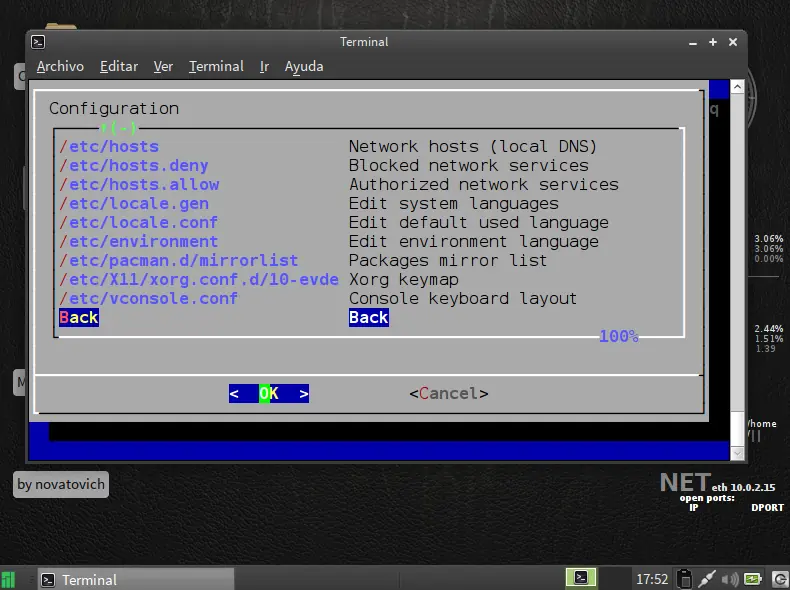The height and width of the screenshot is (590, 790).
Task: Click the battery power tray icon
Action: point(752,579)
